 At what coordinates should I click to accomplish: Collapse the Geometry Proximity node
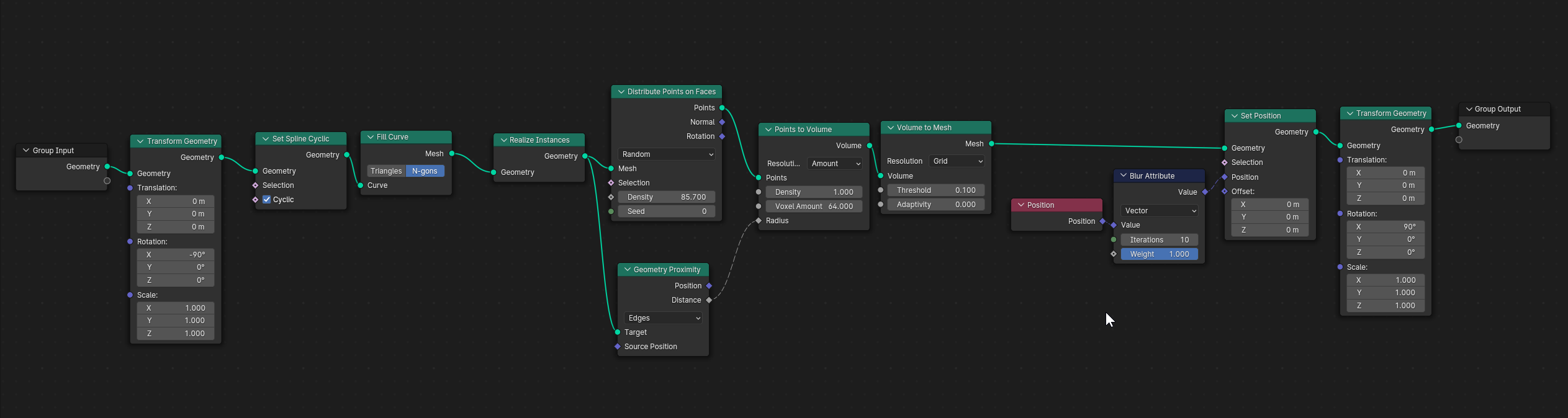628,270
